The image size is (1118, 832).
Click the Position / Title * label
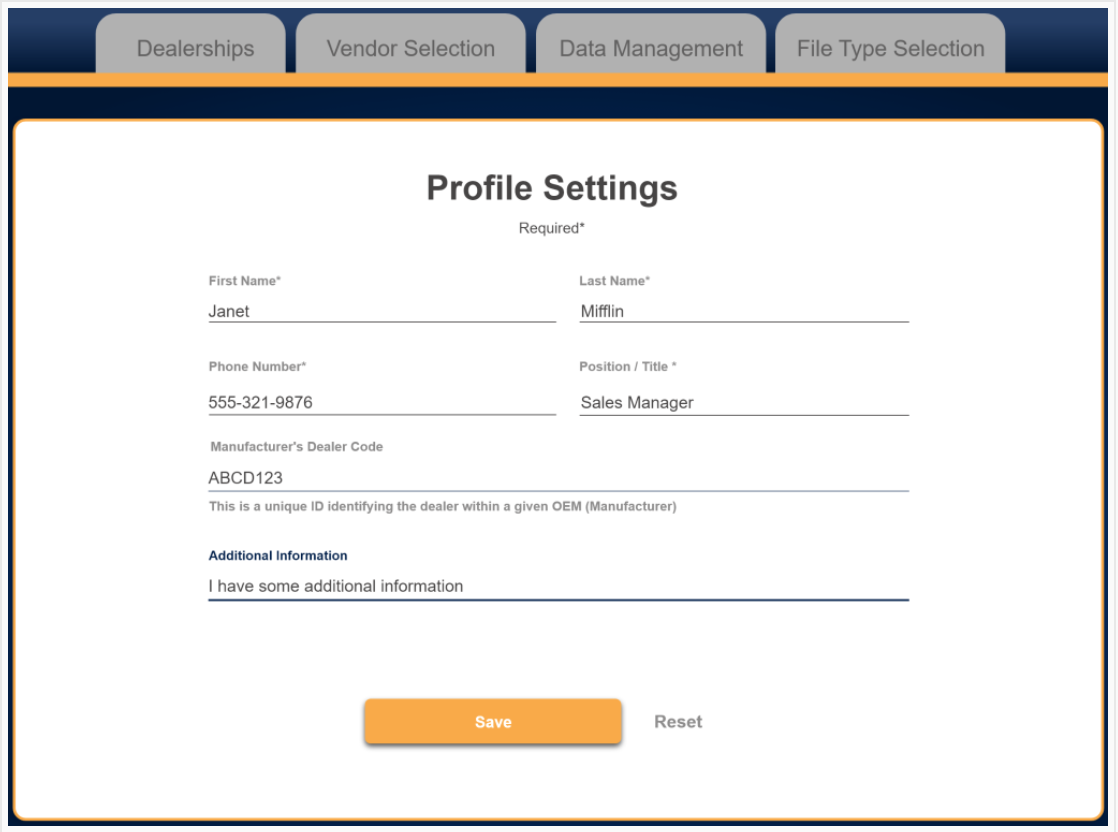pyautogui.click(x=627, y=366)
